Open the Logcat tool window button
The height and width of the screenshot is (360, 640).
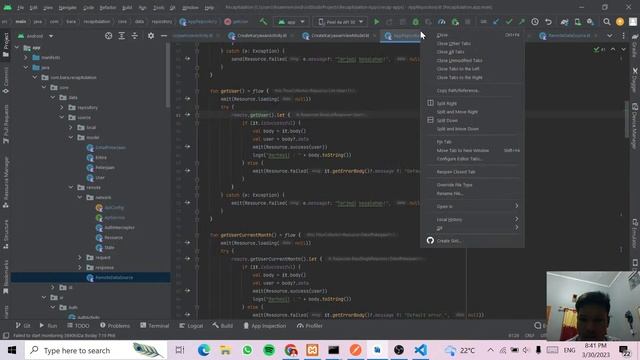[191, 325]
